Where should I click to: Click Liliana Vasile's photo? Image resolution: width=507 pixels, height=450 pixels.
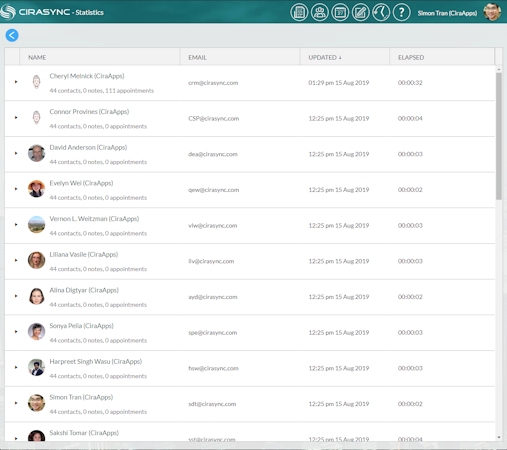pos(36,260)
